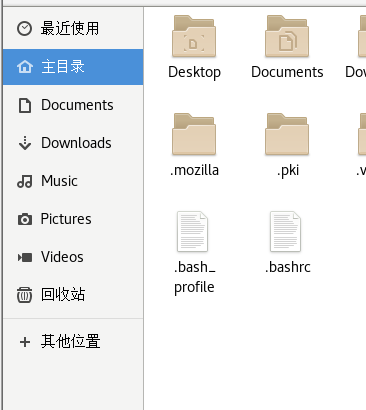Viewport: 366px width, 410px height.
Task: Click the music note icon beside Music
Action: [25, 181]
